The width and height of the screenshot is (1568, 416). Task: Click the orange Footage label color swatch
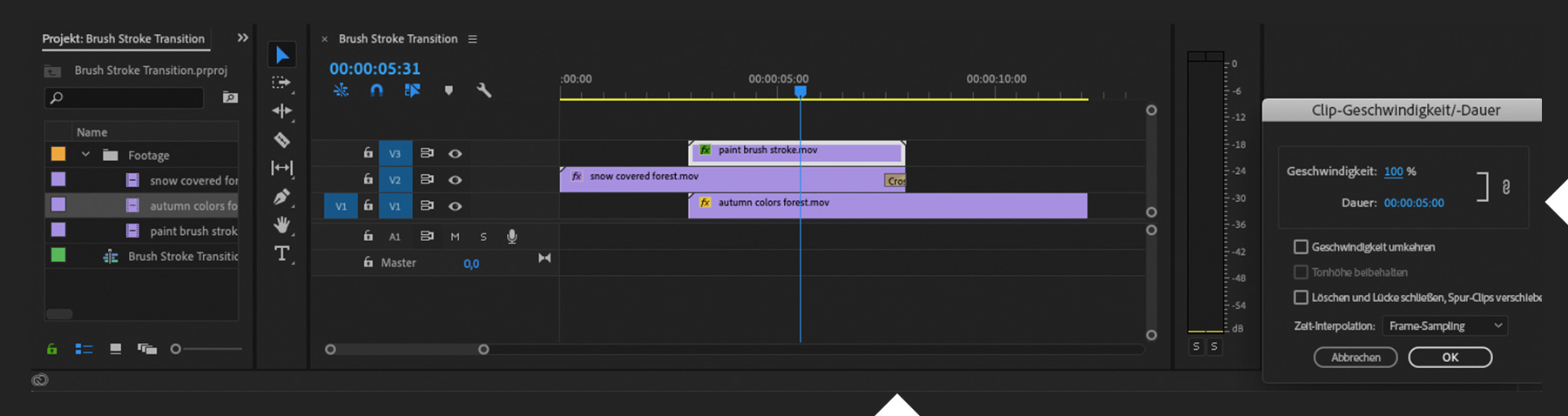[x=58, y=154]
